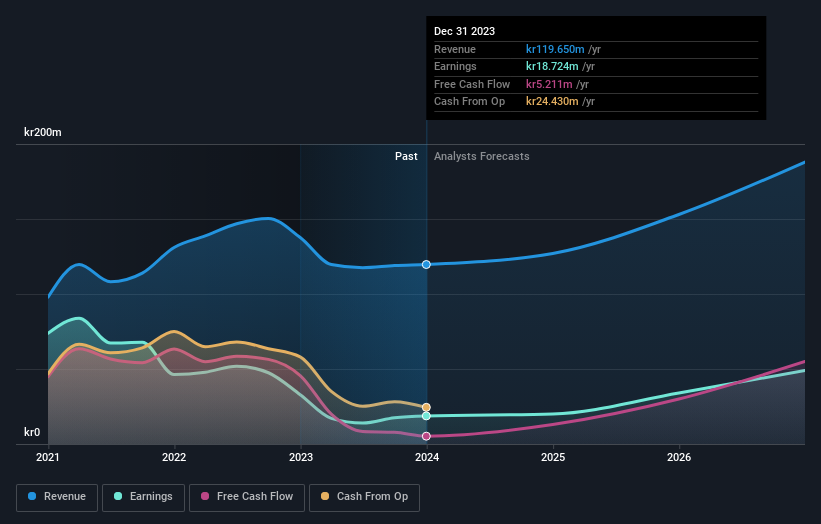
Task: Click the orange dot in Cash From Op legend
Action: point(325,496)
